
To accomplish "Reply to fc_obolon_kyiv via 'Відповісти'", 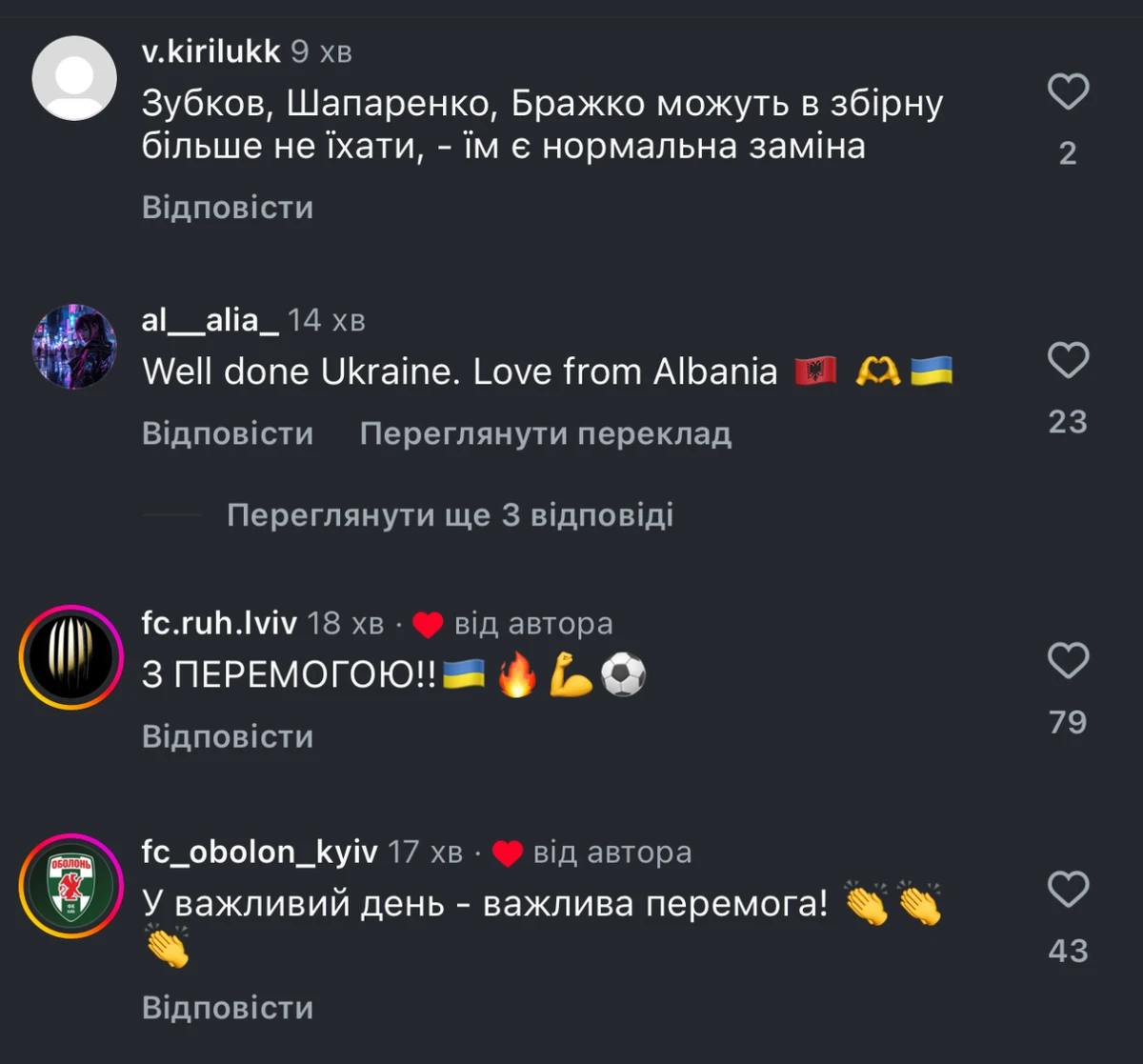I will click(228, 1008).
